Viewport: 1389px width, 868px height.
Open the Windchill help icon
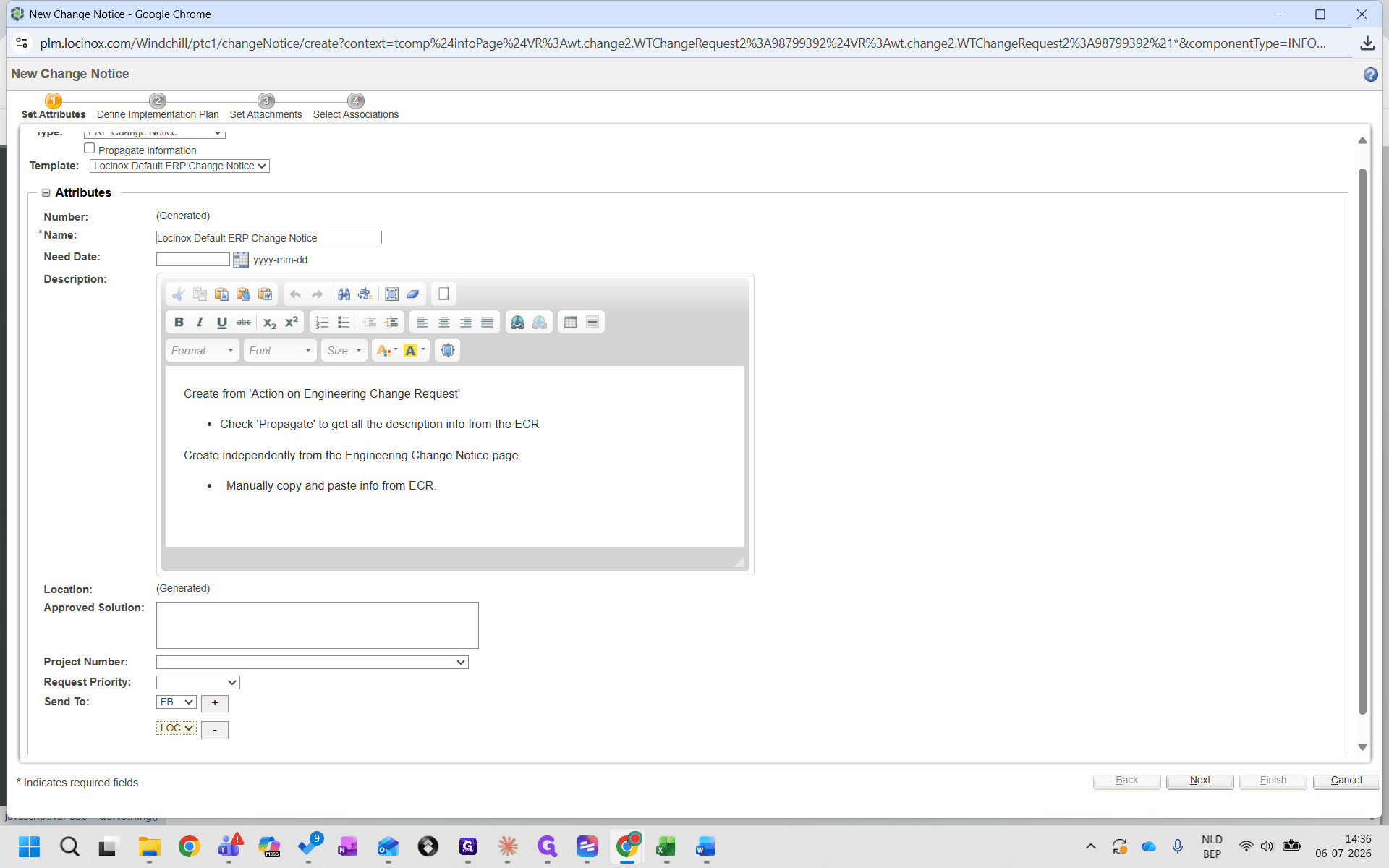pos(1370,75)
